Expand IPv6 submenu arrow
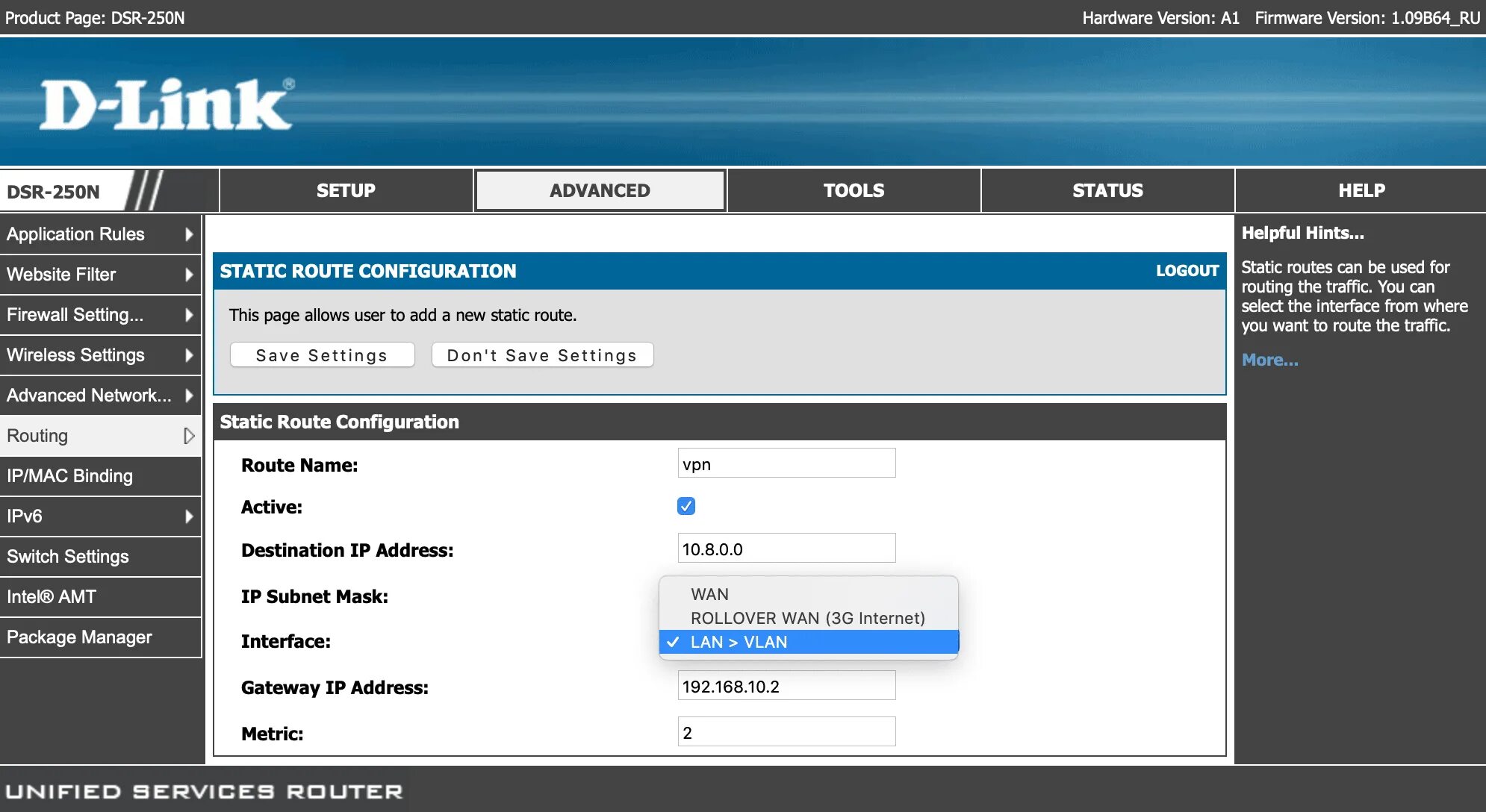This screenshot has height=812, width=1486. point(189,516)
